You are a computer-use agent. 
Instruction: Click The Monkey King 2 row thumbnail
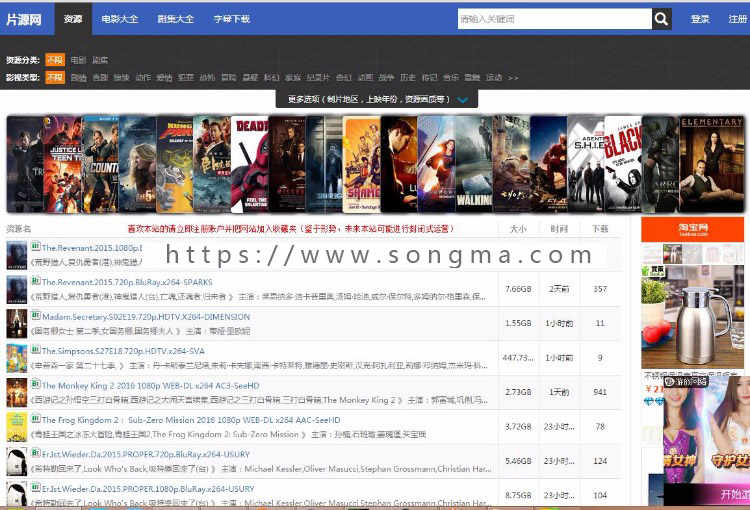pos(17,392)
